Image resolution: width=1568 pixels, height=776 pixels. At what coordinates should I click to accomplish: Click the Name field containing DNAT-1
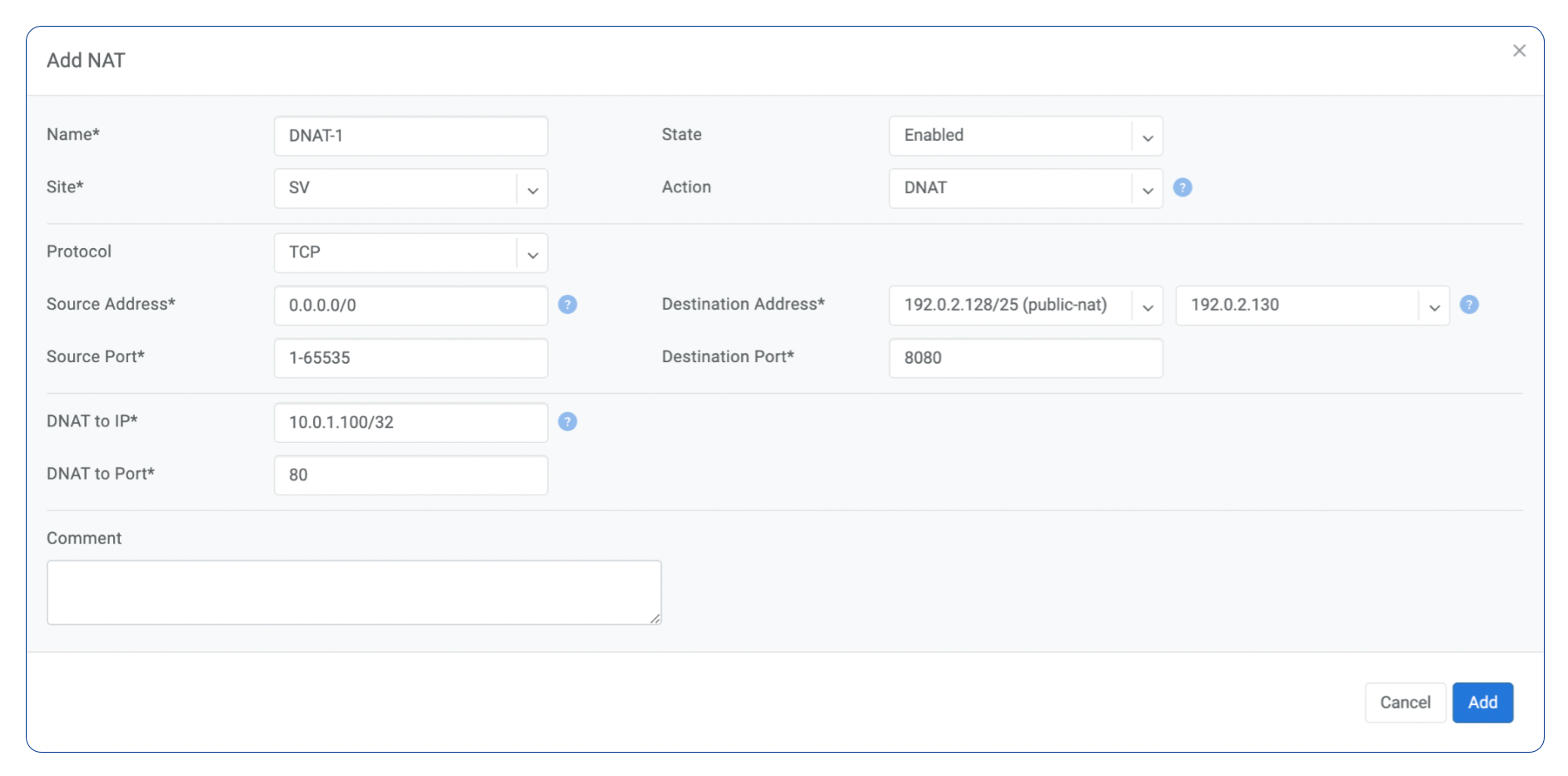411,136
